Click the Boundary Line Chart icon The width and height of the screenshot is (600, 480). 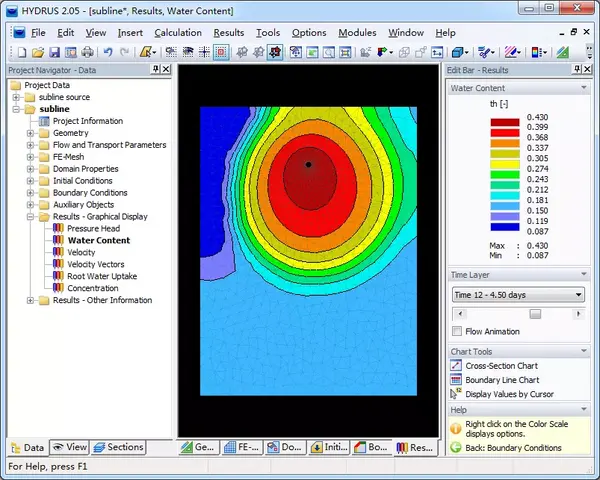[x=456, y=380]
